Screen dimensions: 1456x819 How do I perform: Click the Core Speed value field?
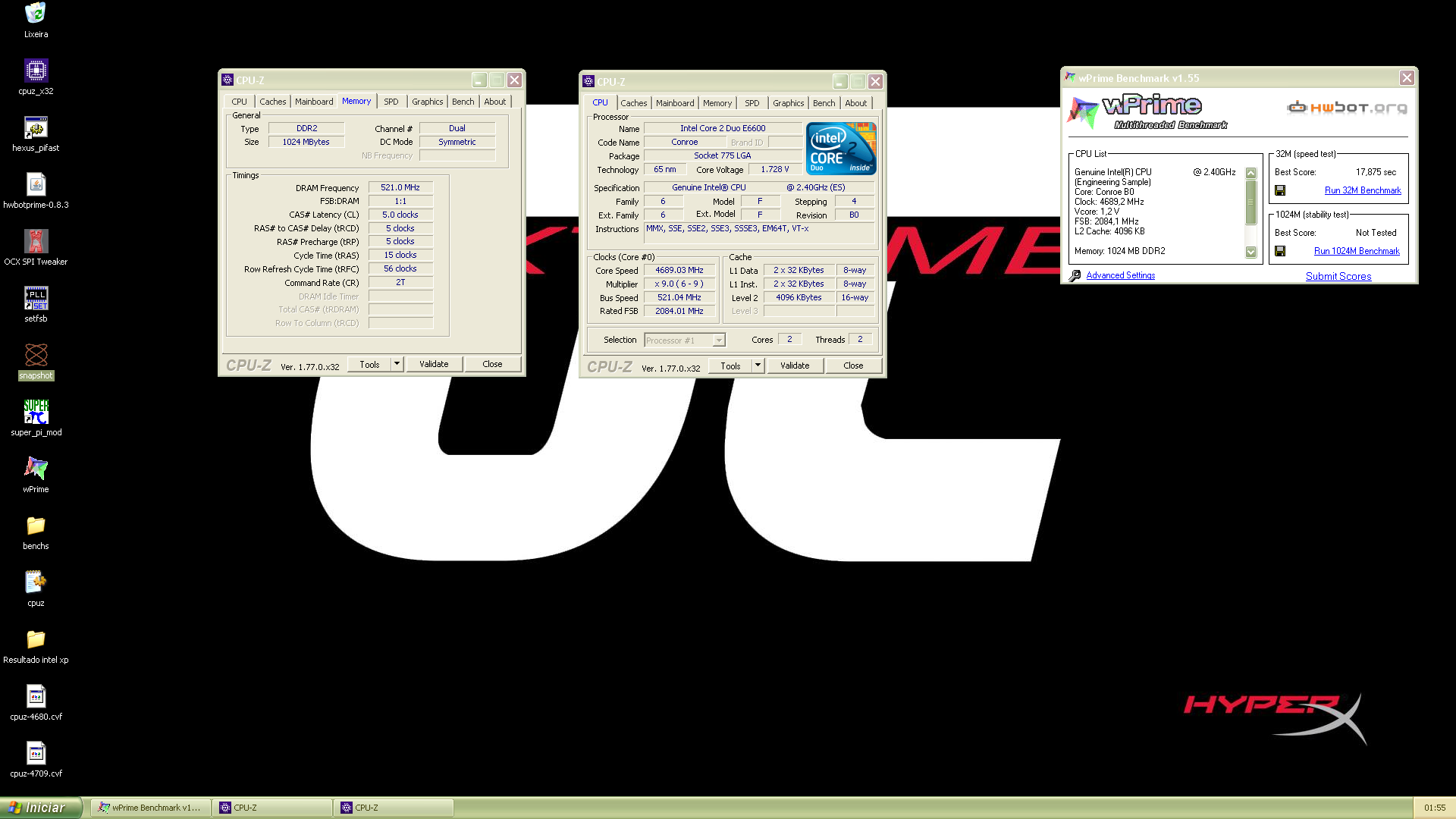coord(679,270)
